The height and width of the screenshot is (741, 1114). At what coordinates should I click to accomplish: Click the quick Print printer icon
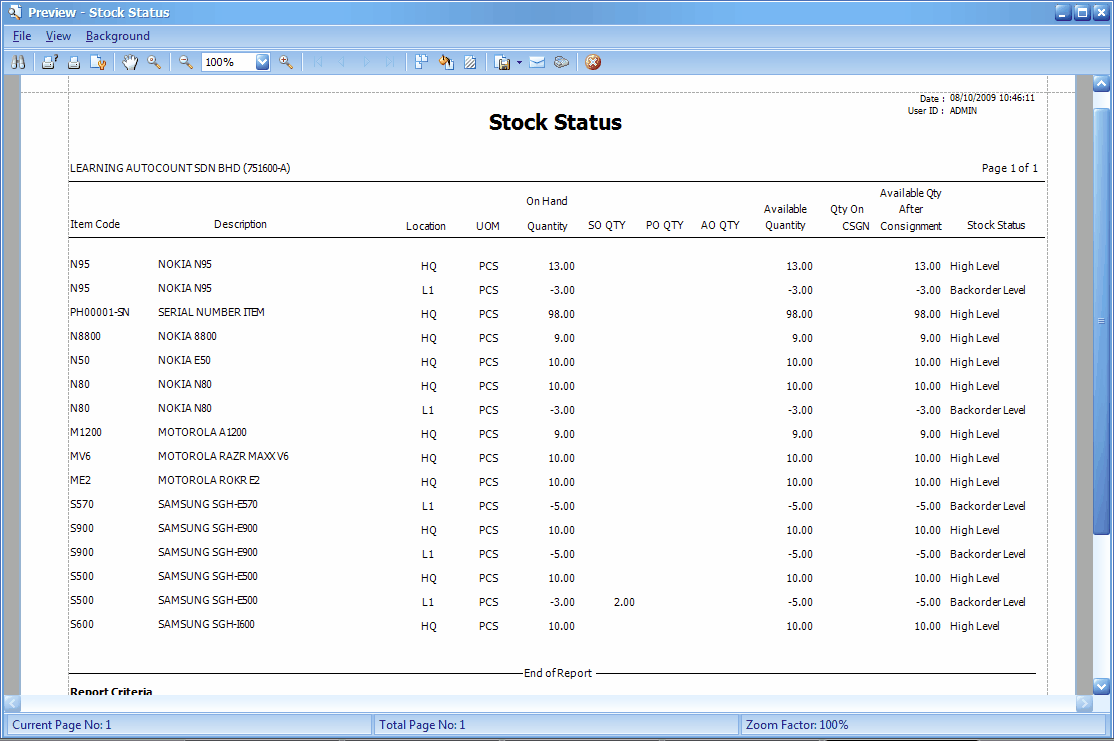click(74, 63)
